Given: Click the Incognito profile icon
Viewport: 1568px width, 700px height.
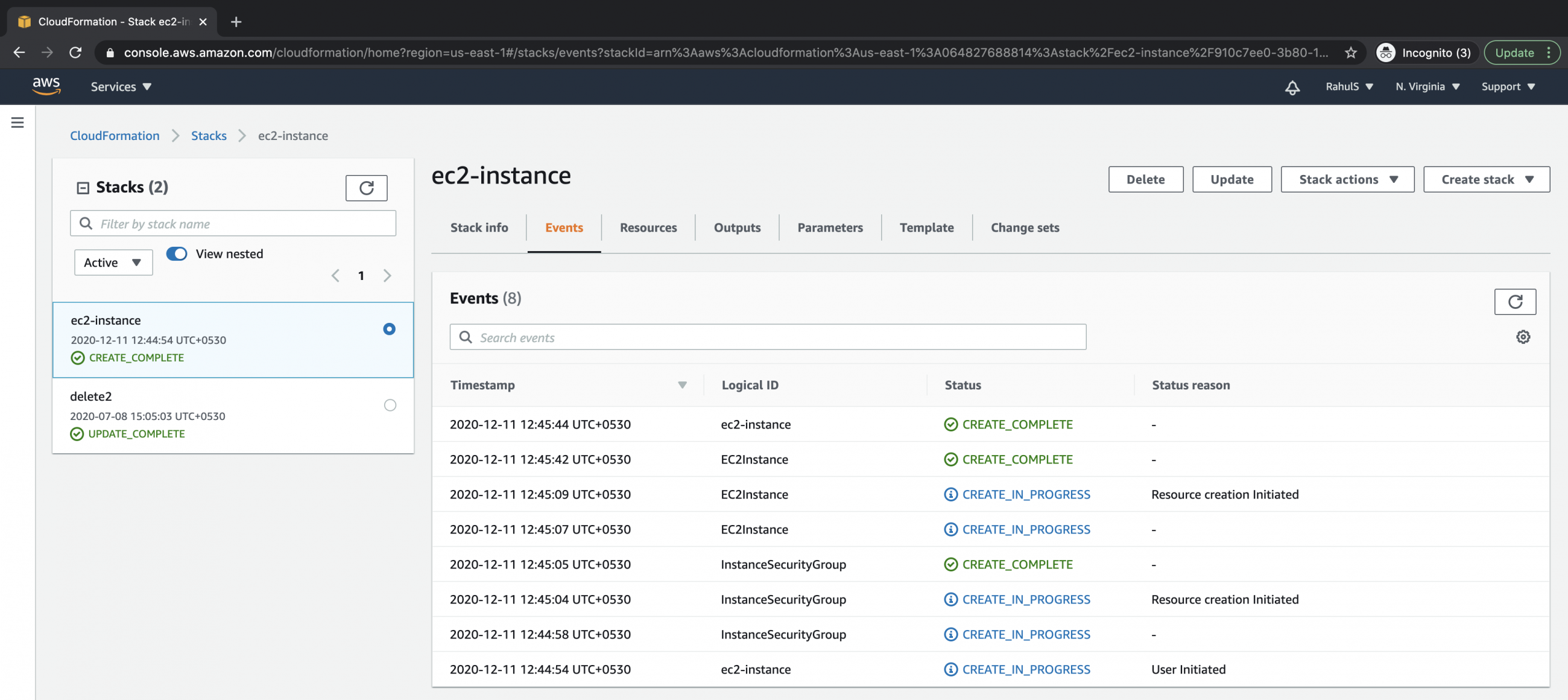Looking at the screenshot, I should [1386, 52].
